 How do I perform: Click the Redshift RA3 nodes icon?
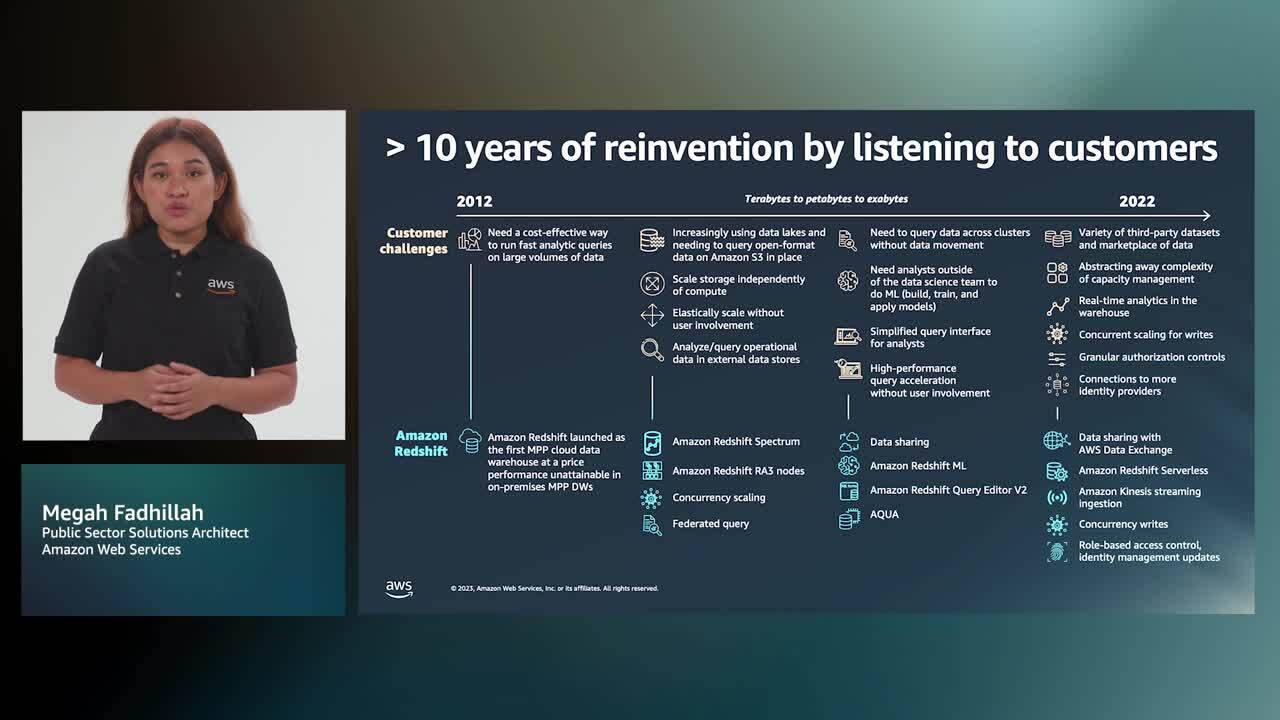[x=652, y=470]
